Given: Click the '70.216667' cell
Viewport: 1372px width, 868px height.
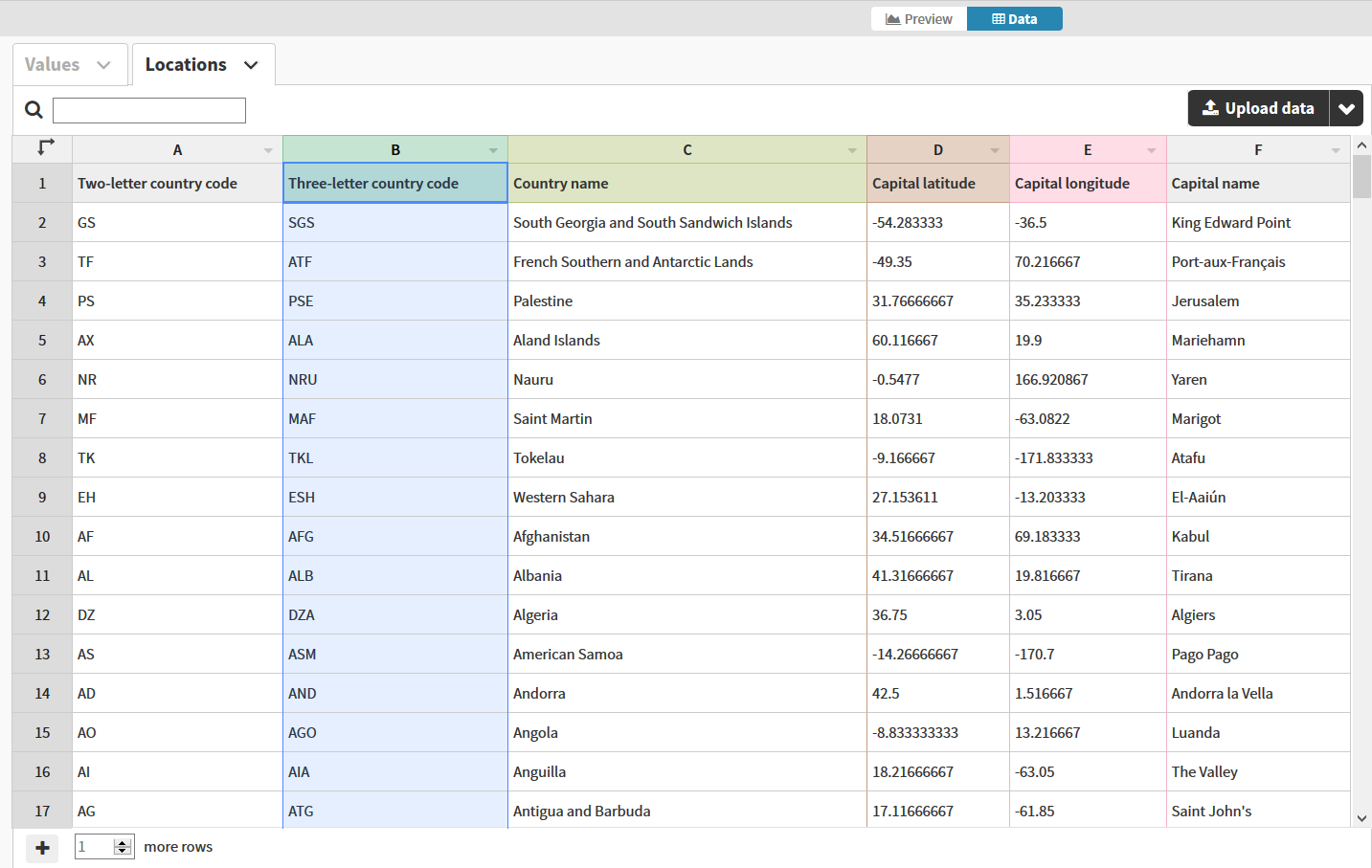Looking at the screenshot, I should click(x=1088, y=261).
